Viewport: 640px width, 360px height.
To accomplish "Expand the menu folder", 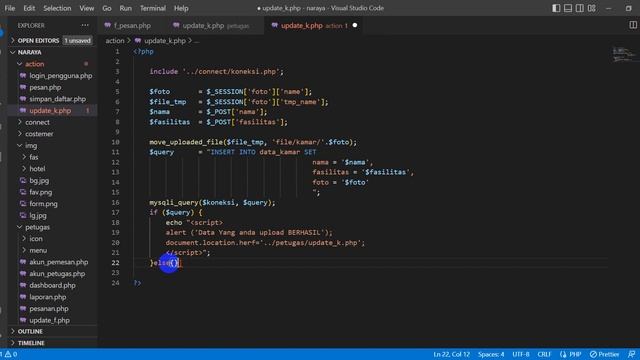I will [x=38, y=251].
